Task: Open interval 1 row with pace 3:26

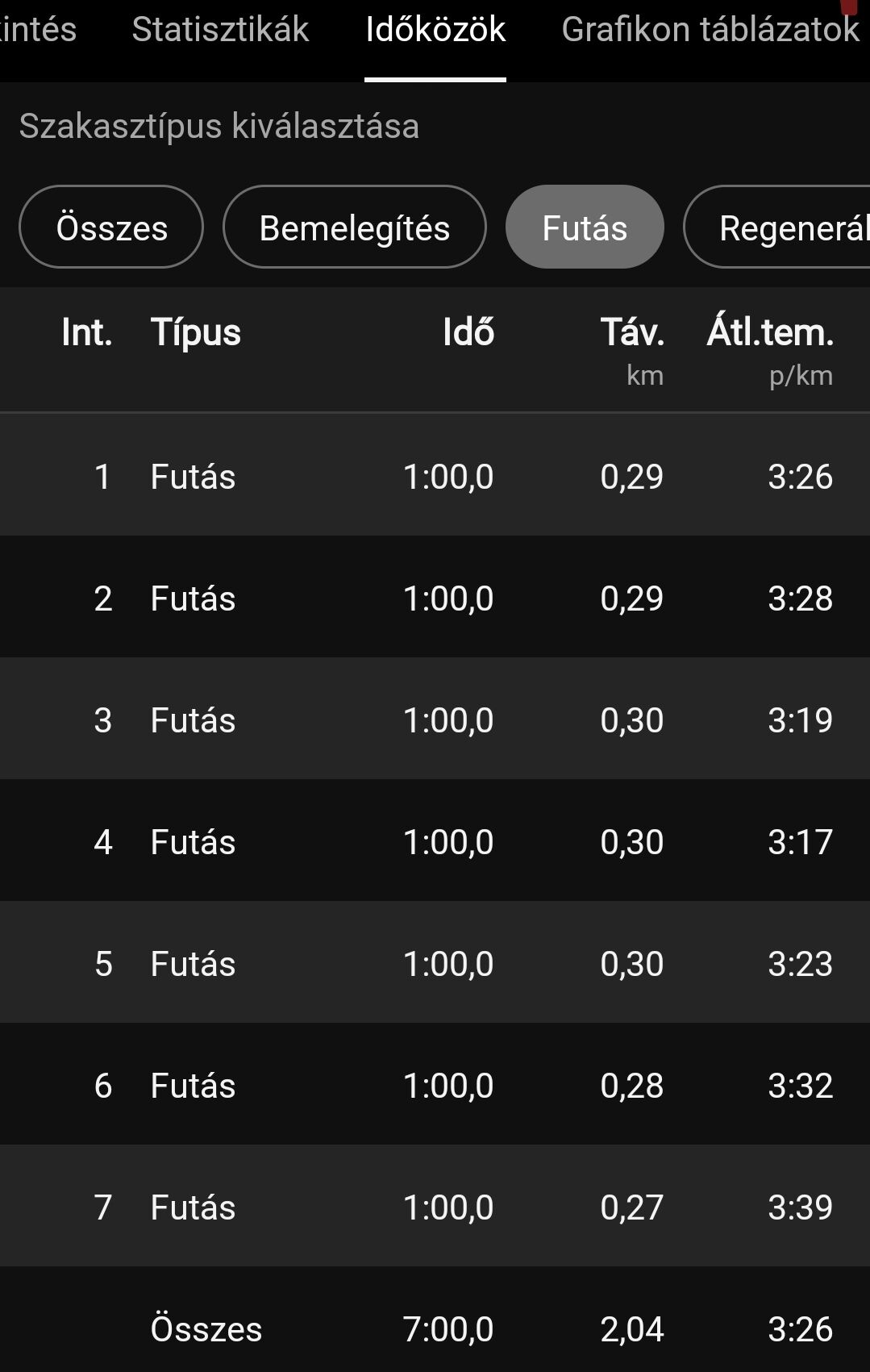Action: [435, 475]
